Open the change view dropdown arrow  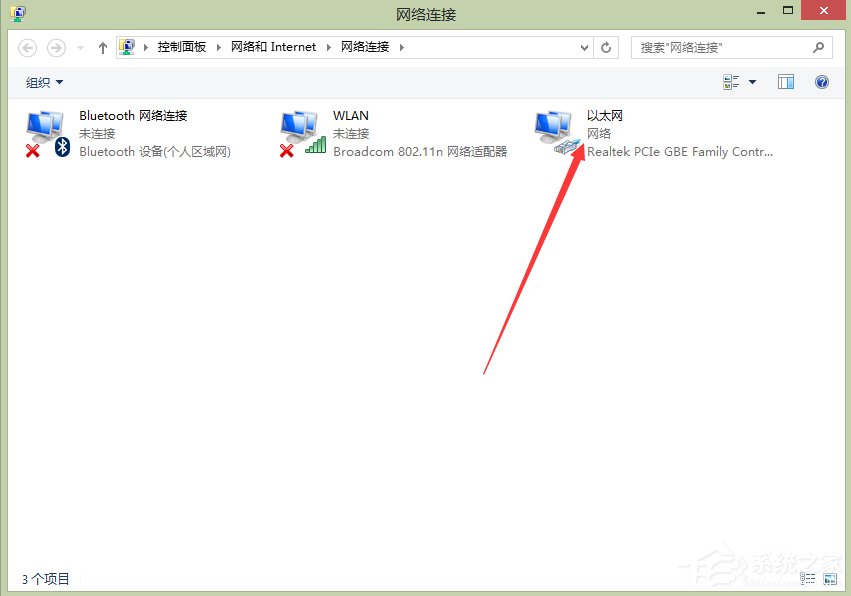[750, 82]
